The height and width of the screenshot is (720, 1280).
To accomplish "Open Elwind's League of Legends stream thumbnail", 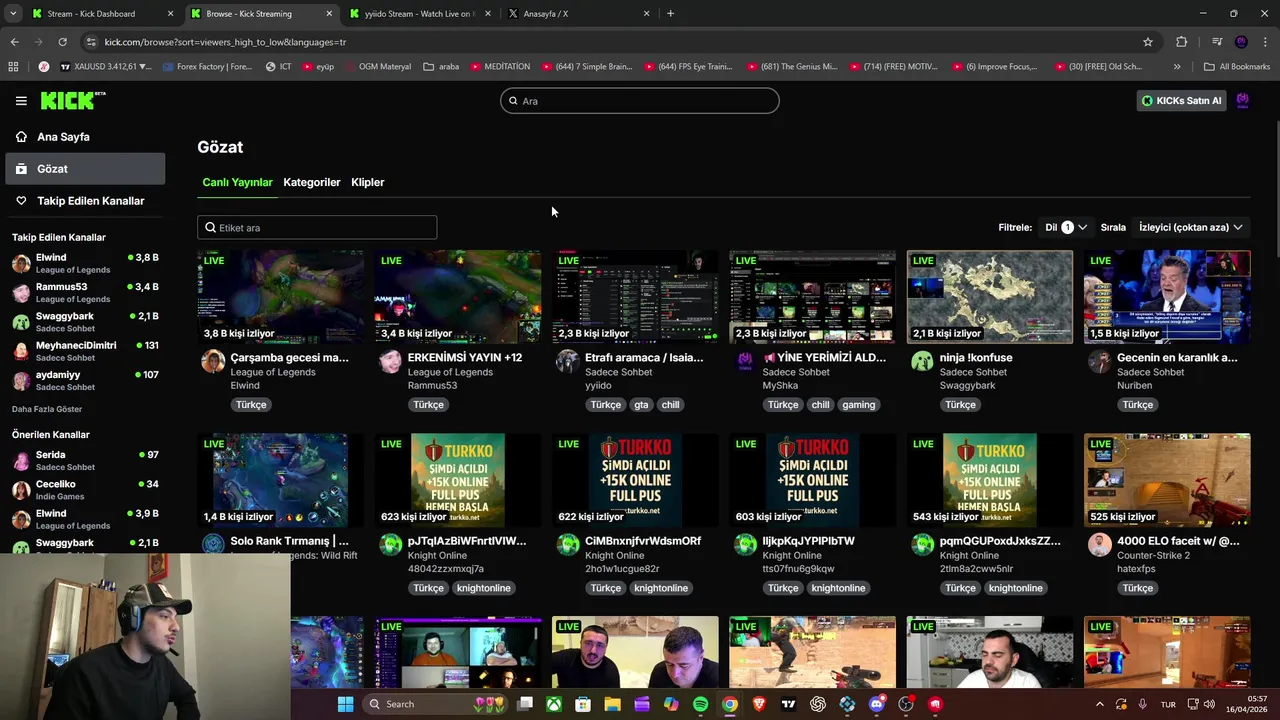I will (280, 297).
